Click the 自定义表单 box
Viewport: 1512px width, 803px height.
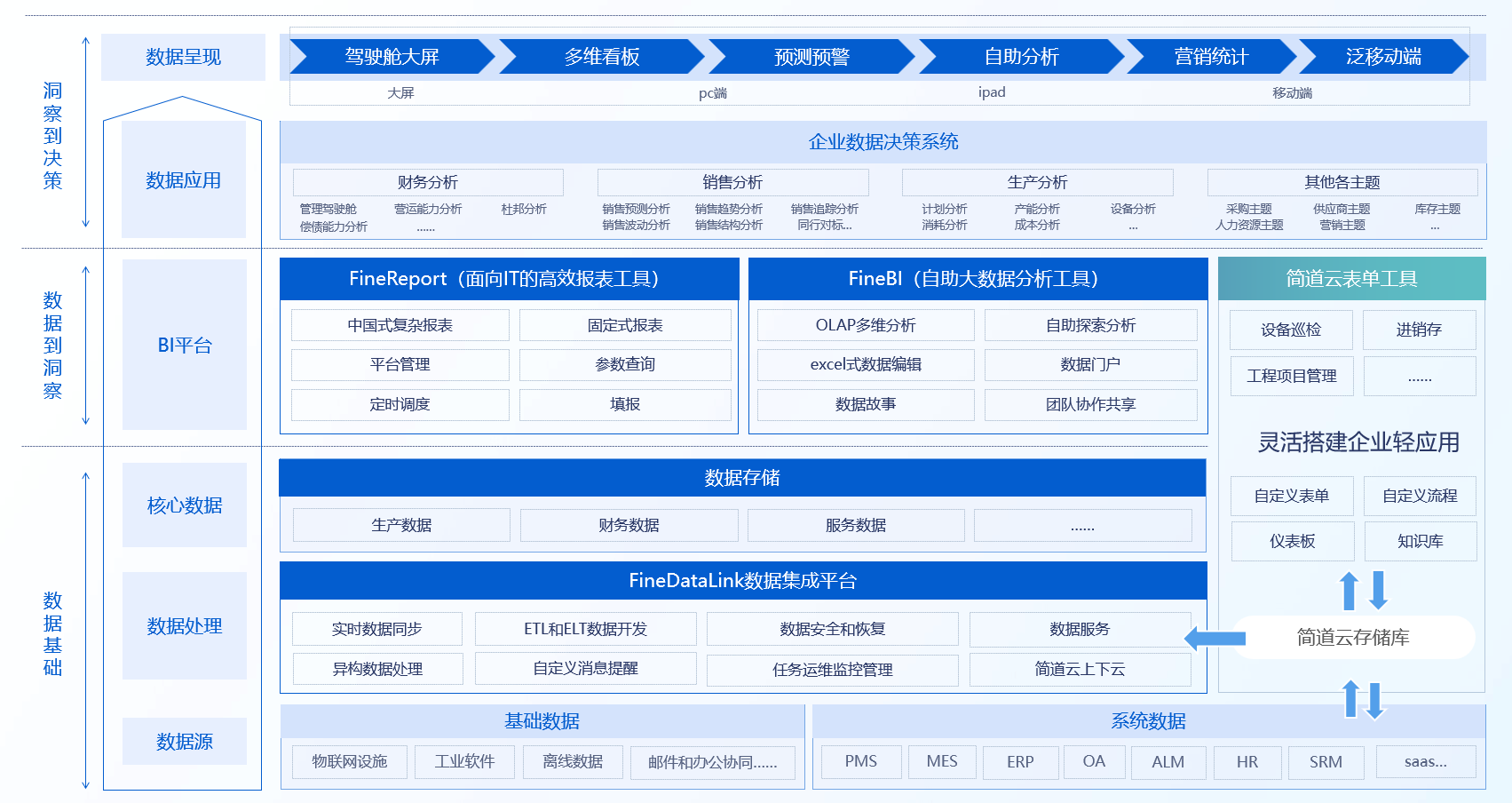coord(1292,496)
